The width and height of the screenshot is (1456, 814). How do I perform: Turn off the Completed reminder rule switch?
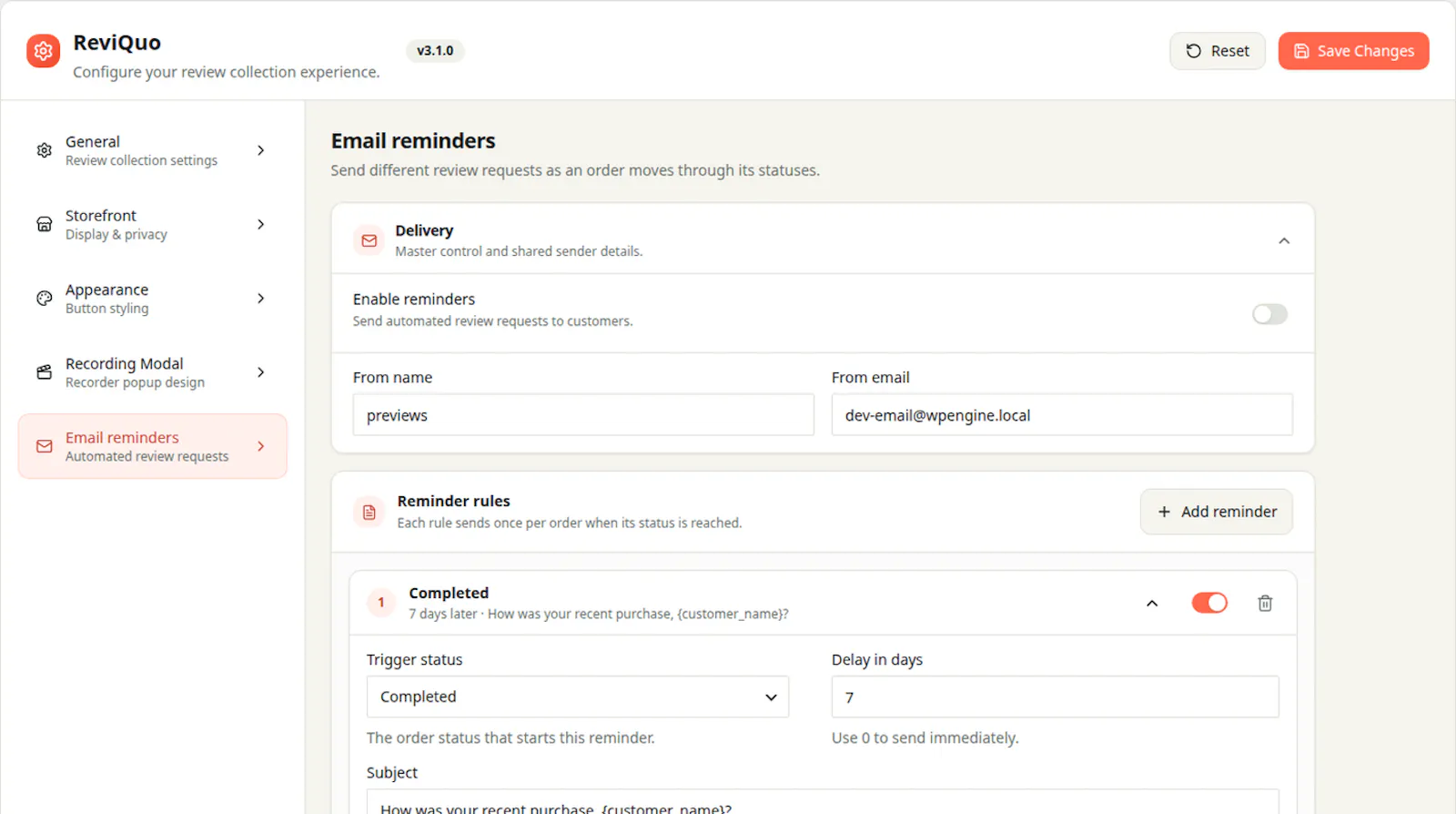[1209, 603]
